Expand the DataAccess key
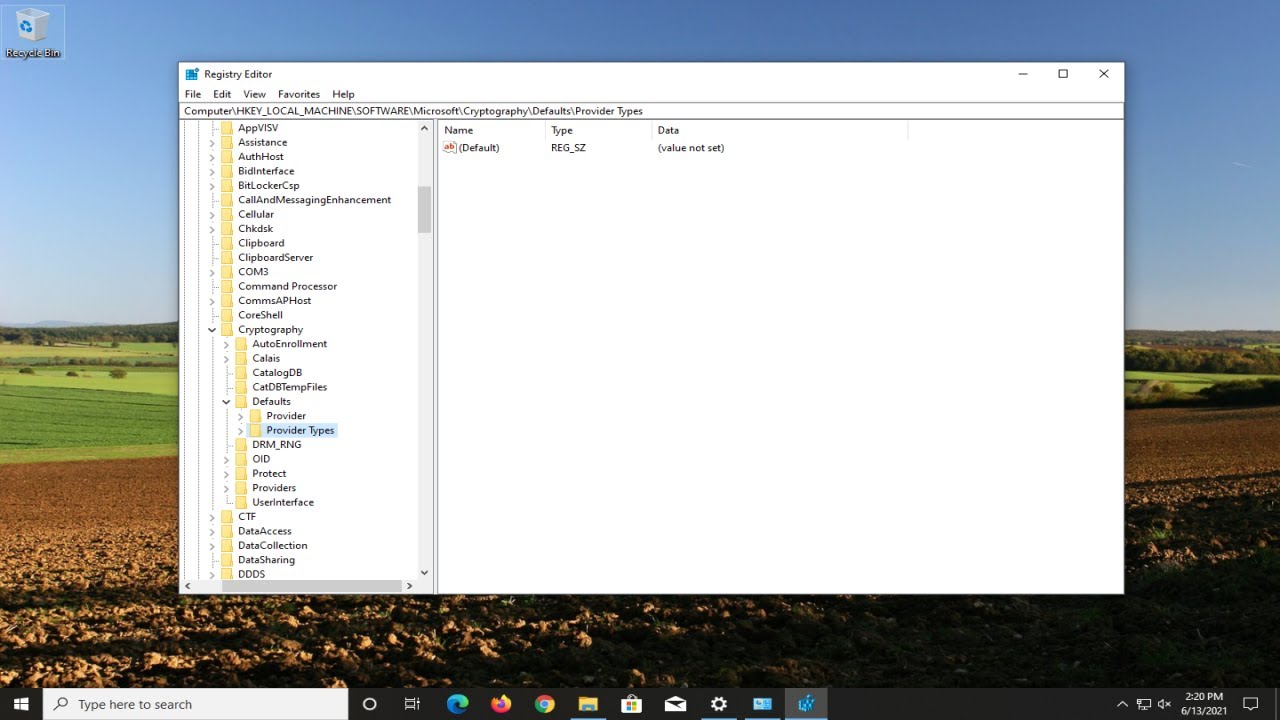The width and height of the screenshot is (1280, 720). point(212,531)
